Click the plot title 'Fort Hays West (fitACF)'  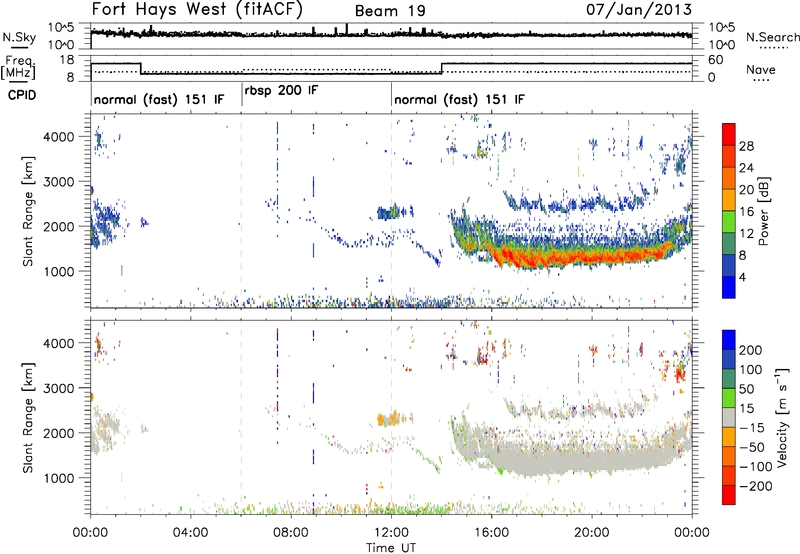tap(197, 9)
